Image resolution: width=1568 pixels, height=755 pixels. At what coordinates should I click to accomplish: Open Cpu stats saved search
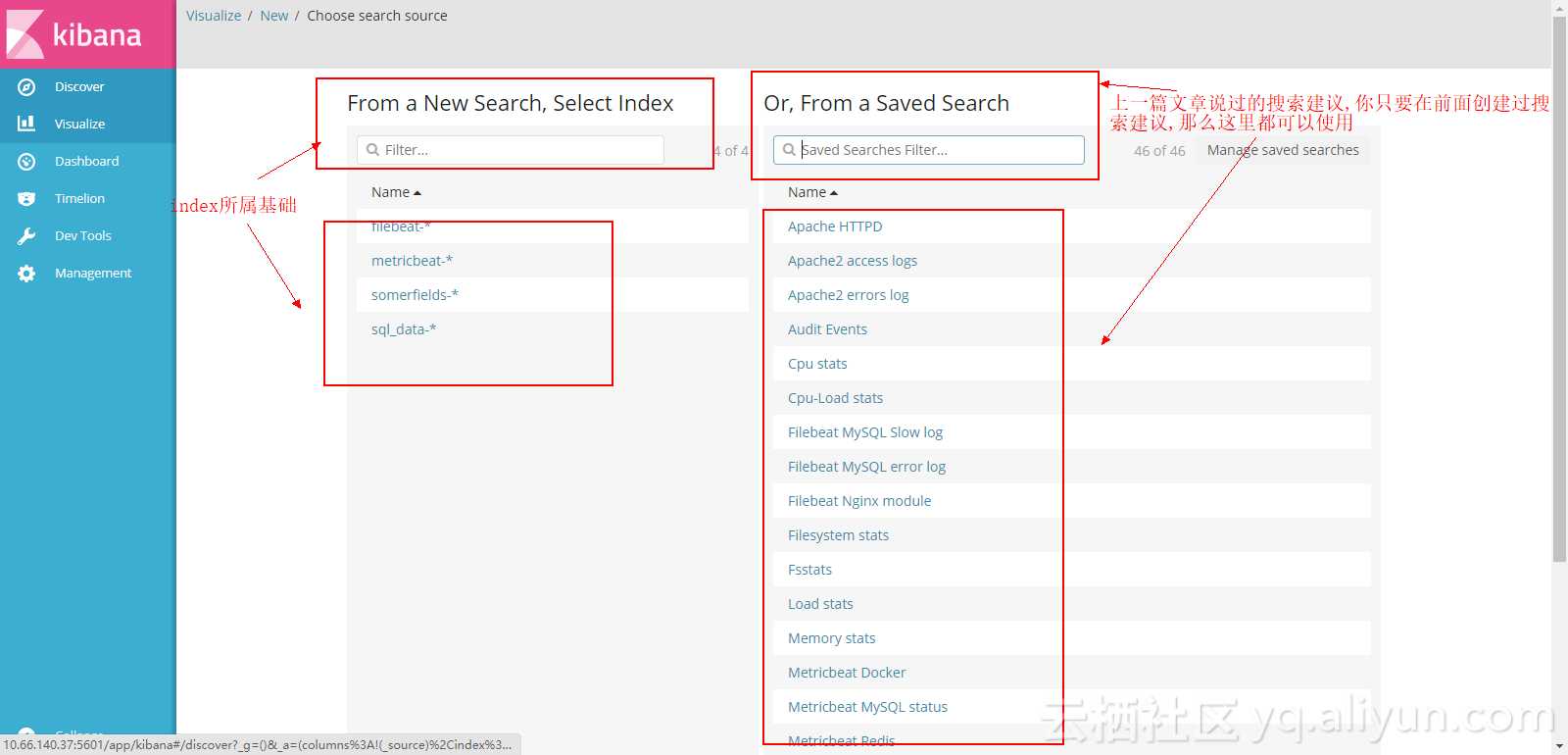(x=817, y=364)
